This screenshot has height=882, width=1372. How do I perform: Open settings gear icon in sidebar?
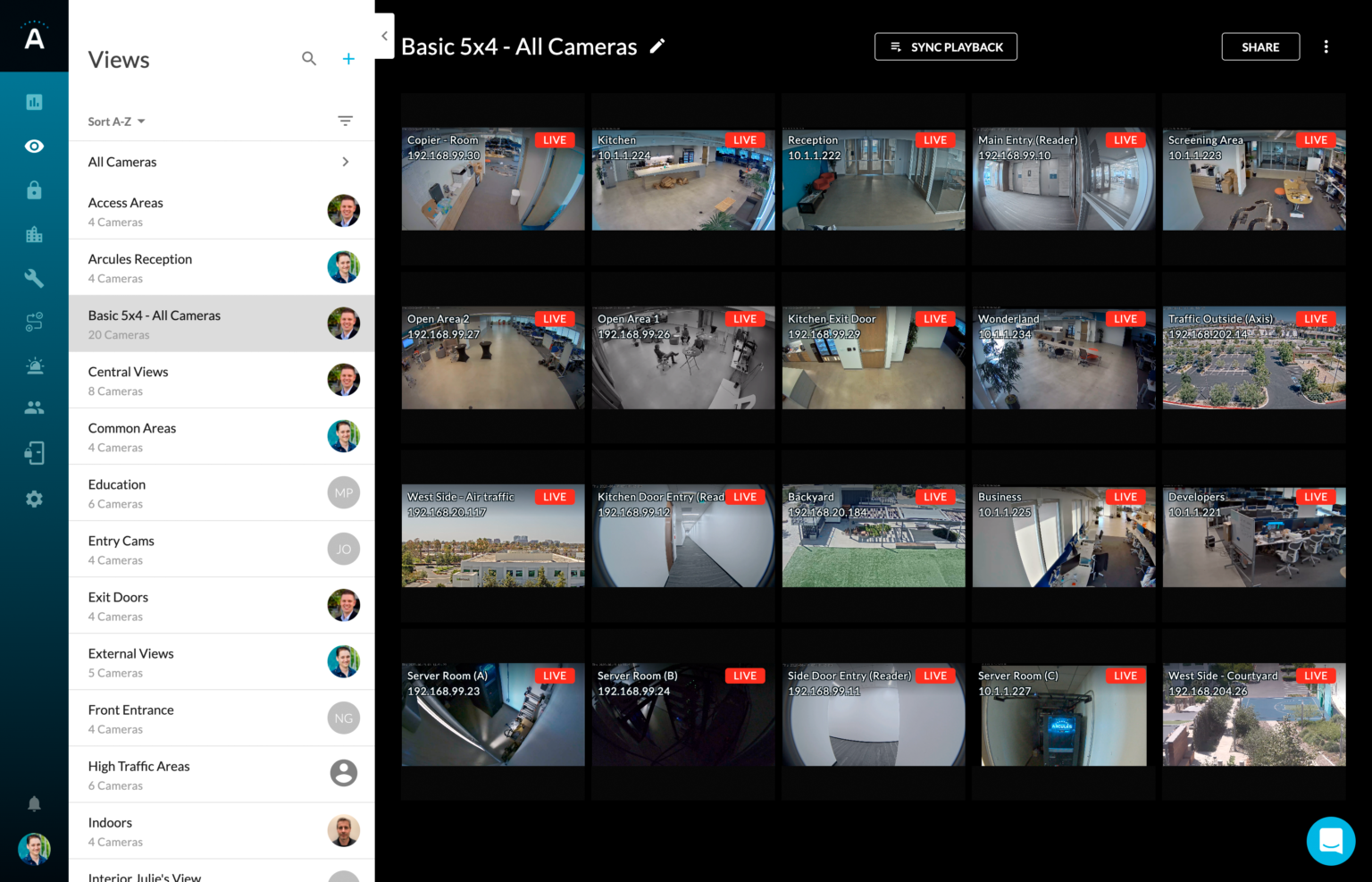[34, 499]
